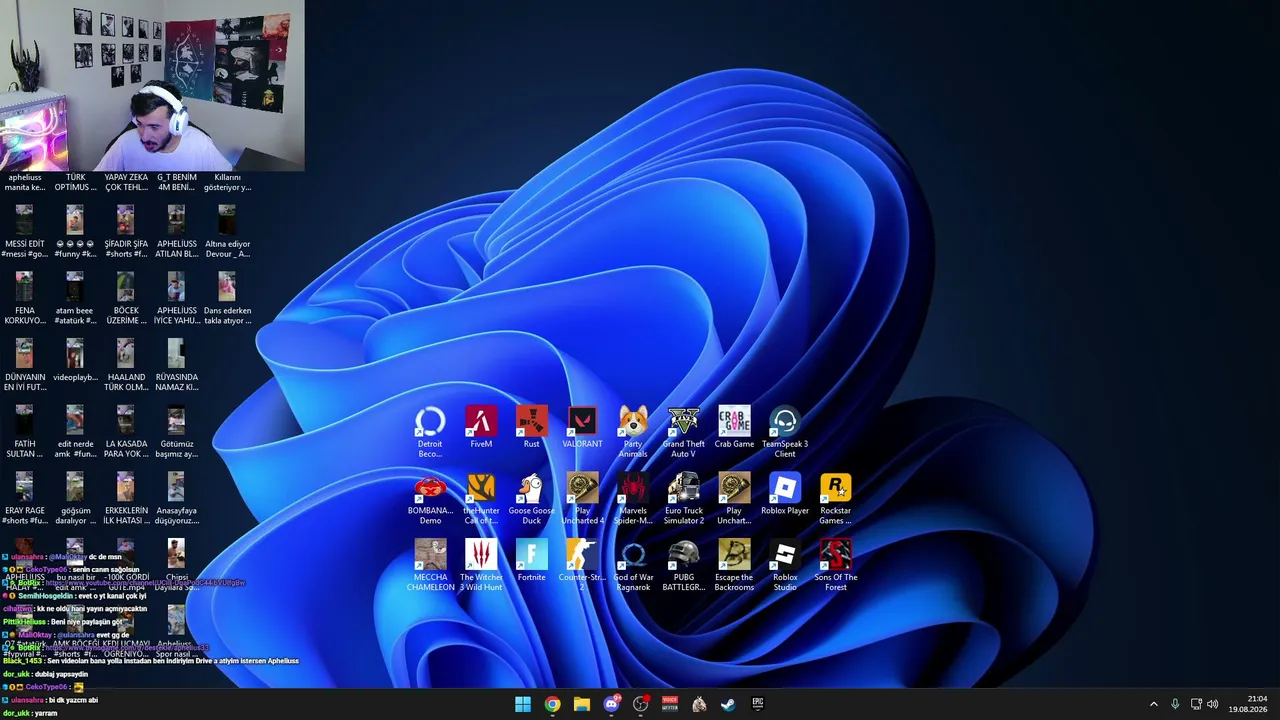Screen dimensions: 1280x720
Task: Launch the TeamSpeak 3 Client shortcut
Action: [785, 432]
